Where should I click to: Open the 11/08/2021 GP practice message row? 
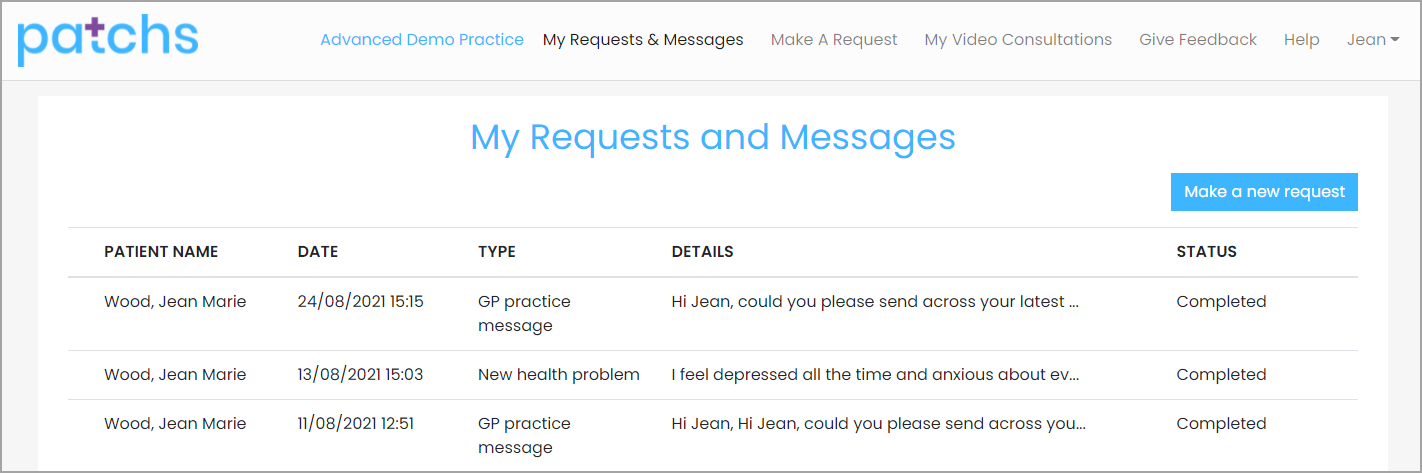pos(712,436)
